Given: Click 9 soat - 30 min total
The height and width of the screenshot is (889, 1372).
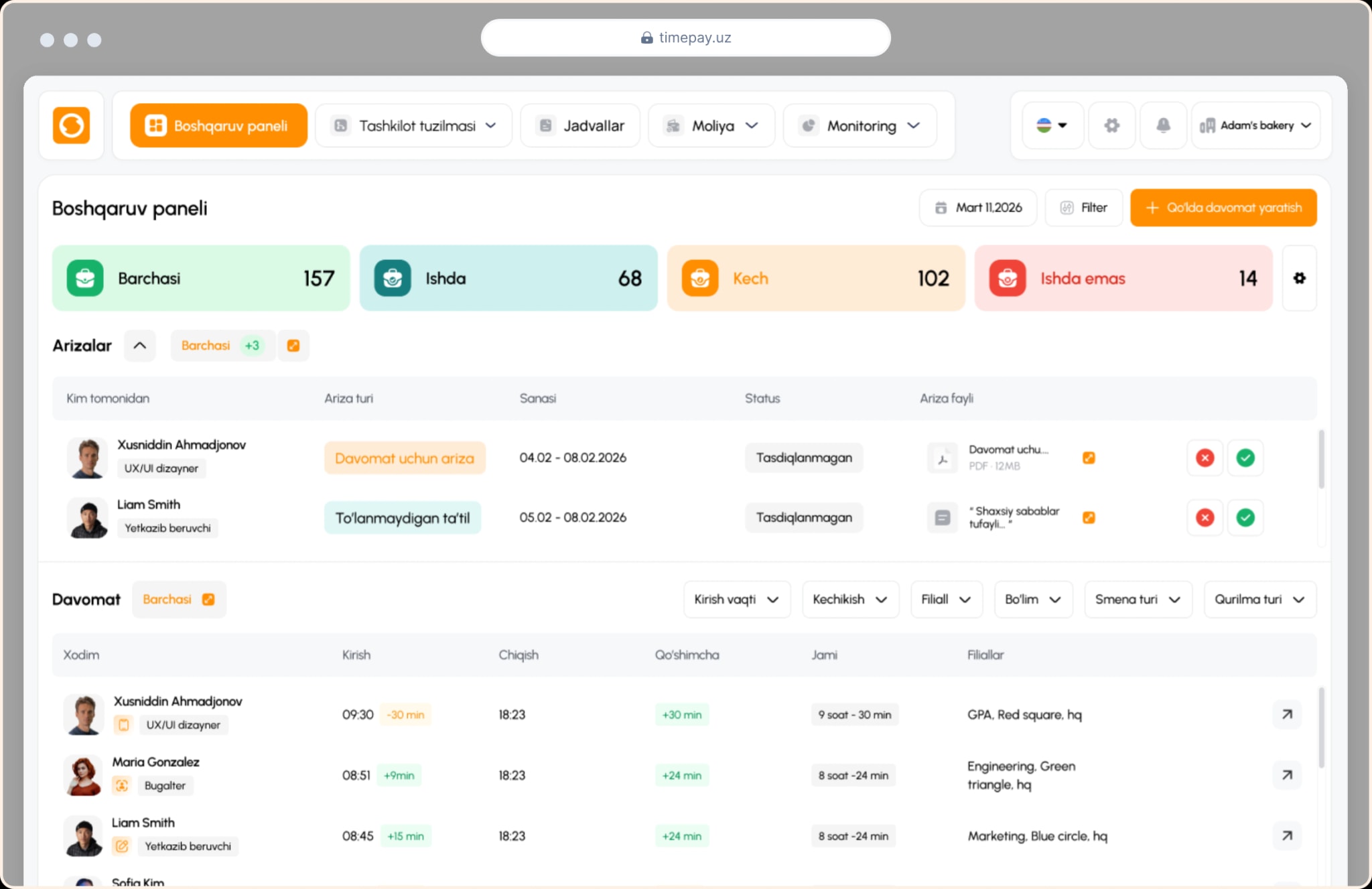Looking at the screenshot, I should (855, 715).
